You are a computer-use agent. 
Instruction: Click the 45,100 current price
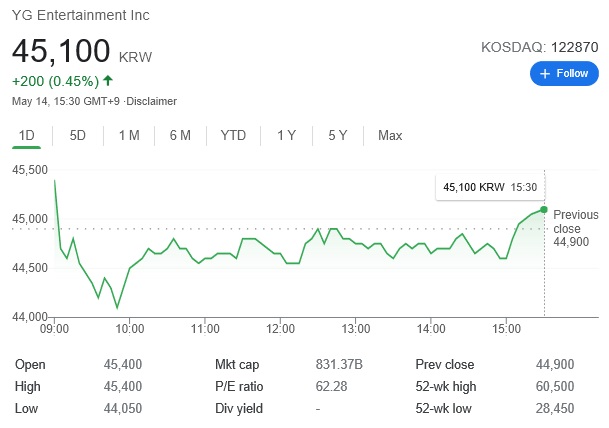(61, 51)
